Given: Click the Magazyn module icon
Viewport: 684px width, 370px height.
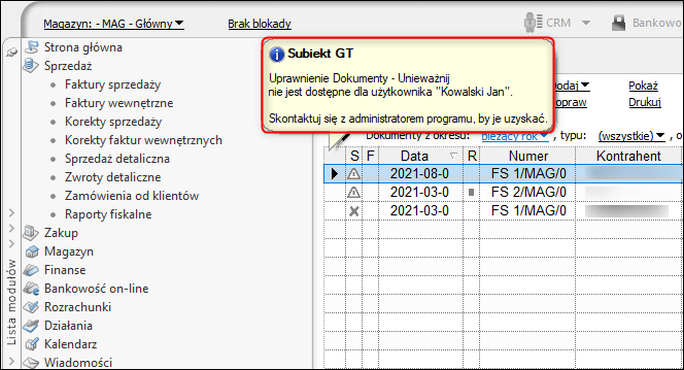Looking at the screenshot, I should point(31,252).
